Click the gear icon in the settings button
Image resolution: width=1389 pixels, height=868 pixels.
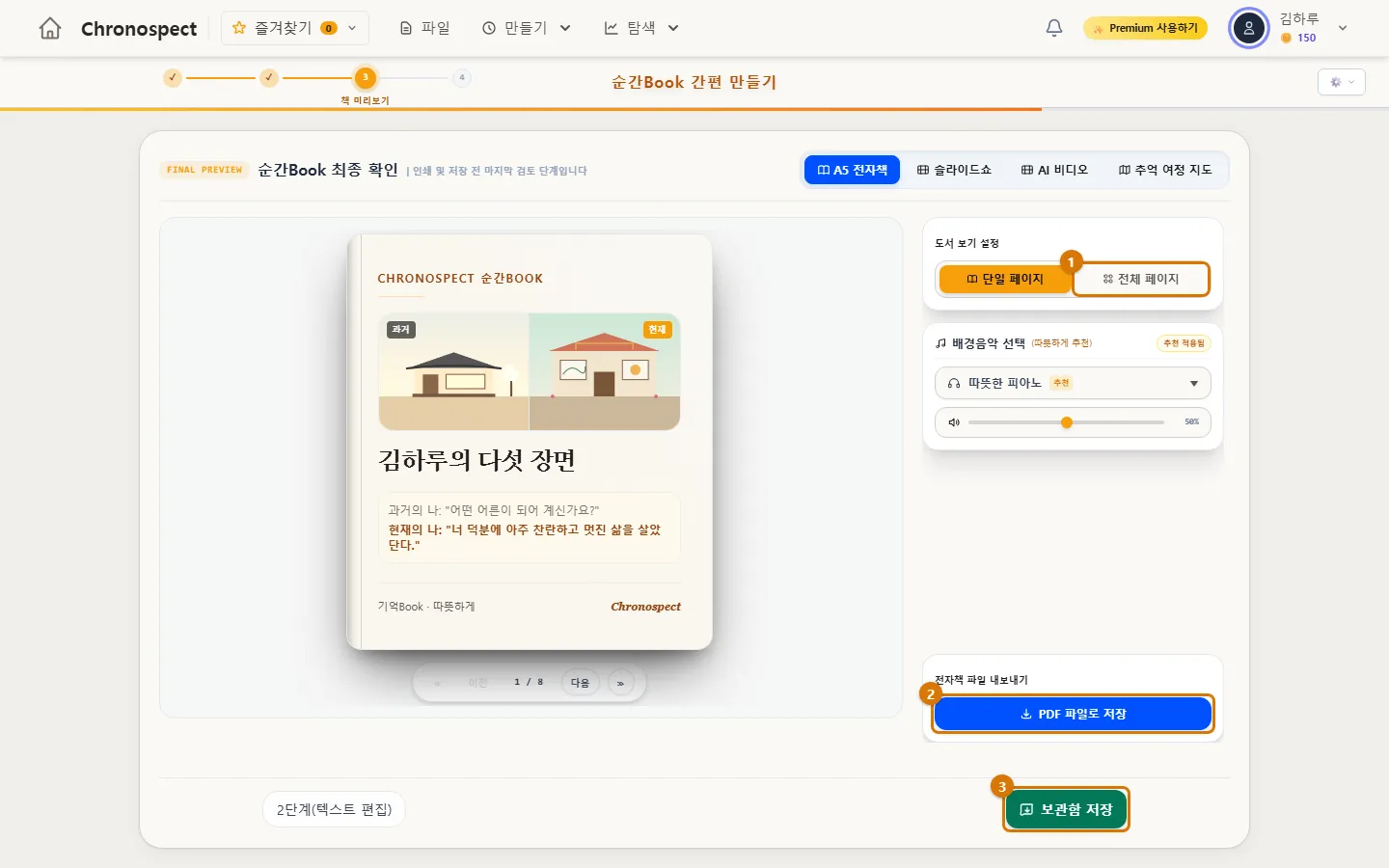[x=1336, y=82]
